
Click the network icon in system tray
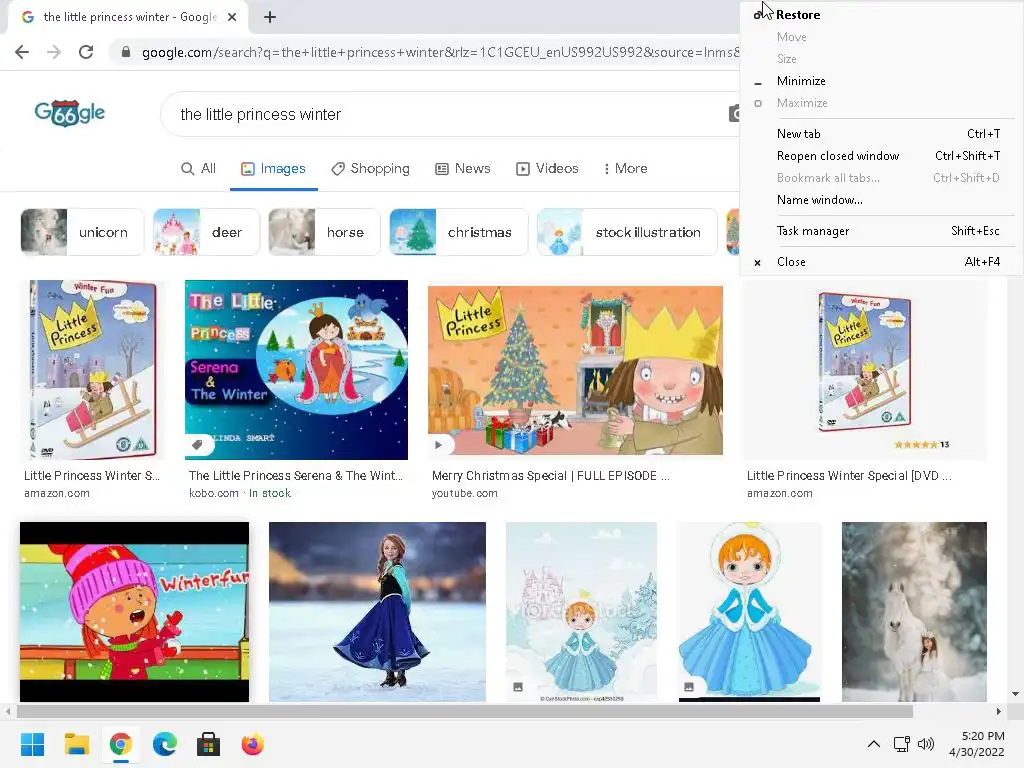tap(902, 744)
